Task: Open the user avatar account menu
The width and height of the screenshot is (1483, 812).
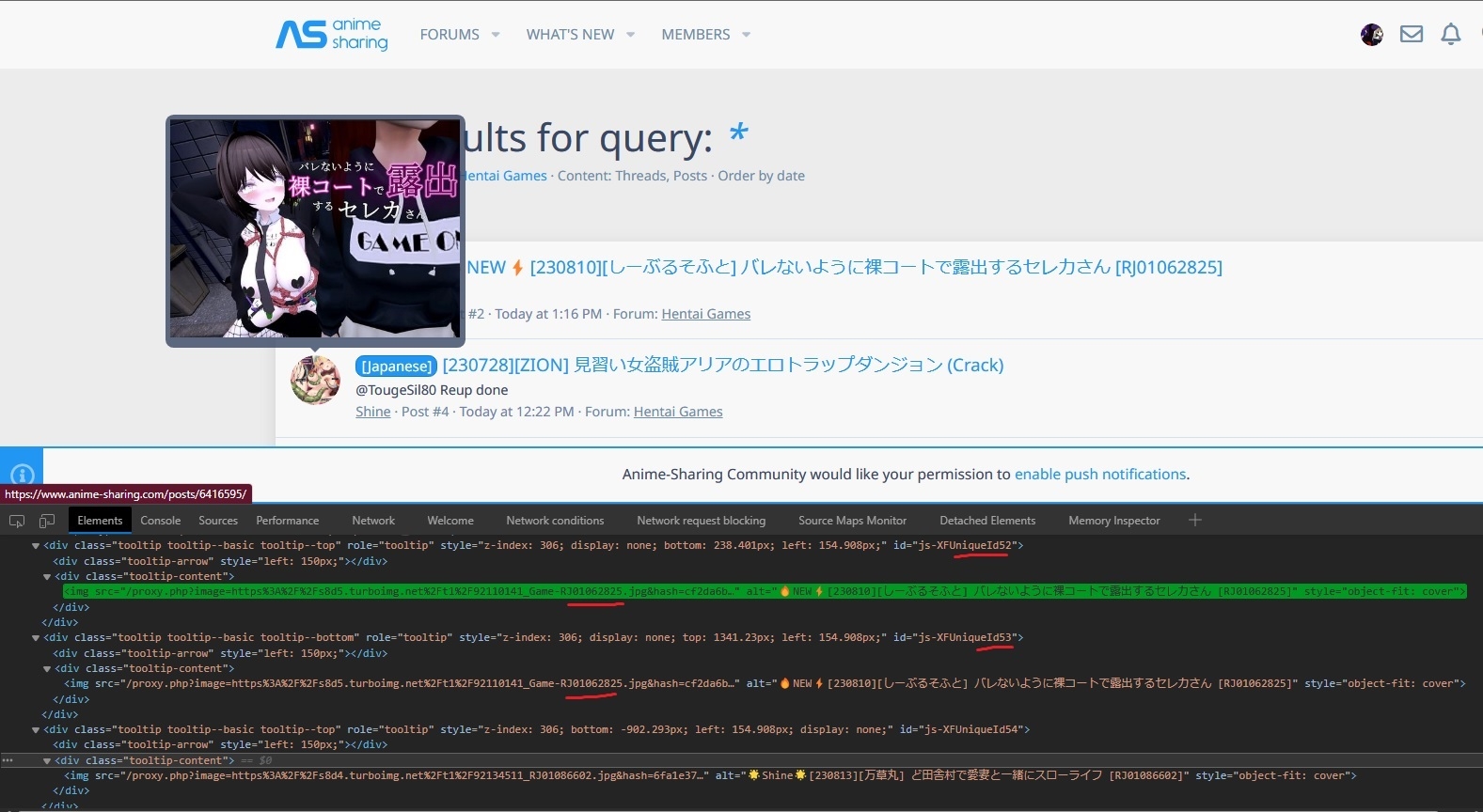Action: point(1372,35)
